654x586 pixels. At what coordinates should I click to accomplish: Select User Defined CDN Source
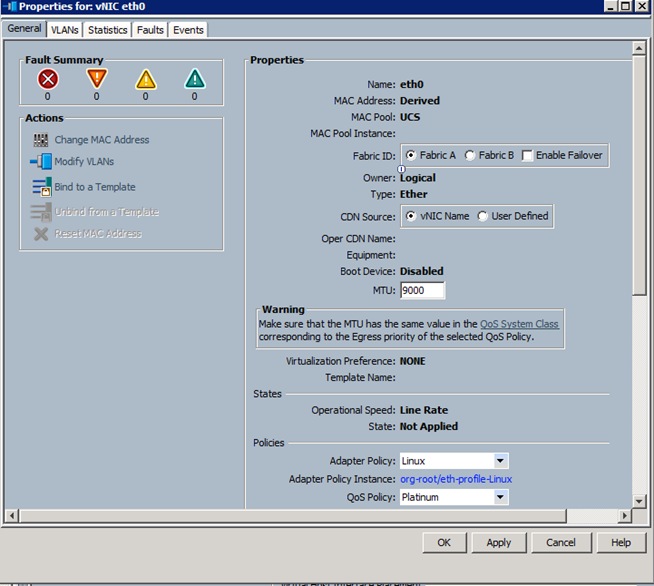click(482, 216)
